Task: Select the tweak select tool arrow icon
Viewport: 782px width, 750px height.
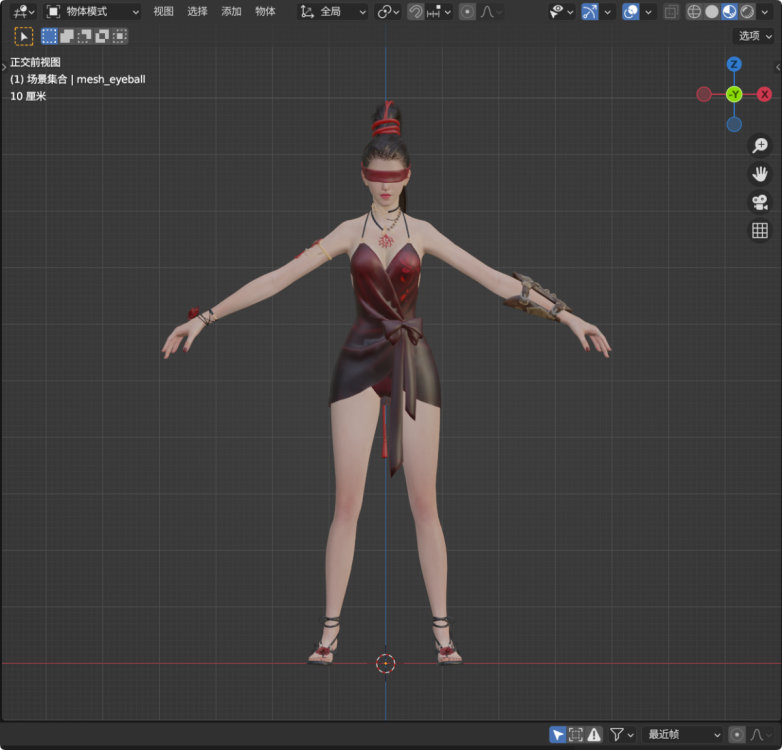Action: (24, 36)
